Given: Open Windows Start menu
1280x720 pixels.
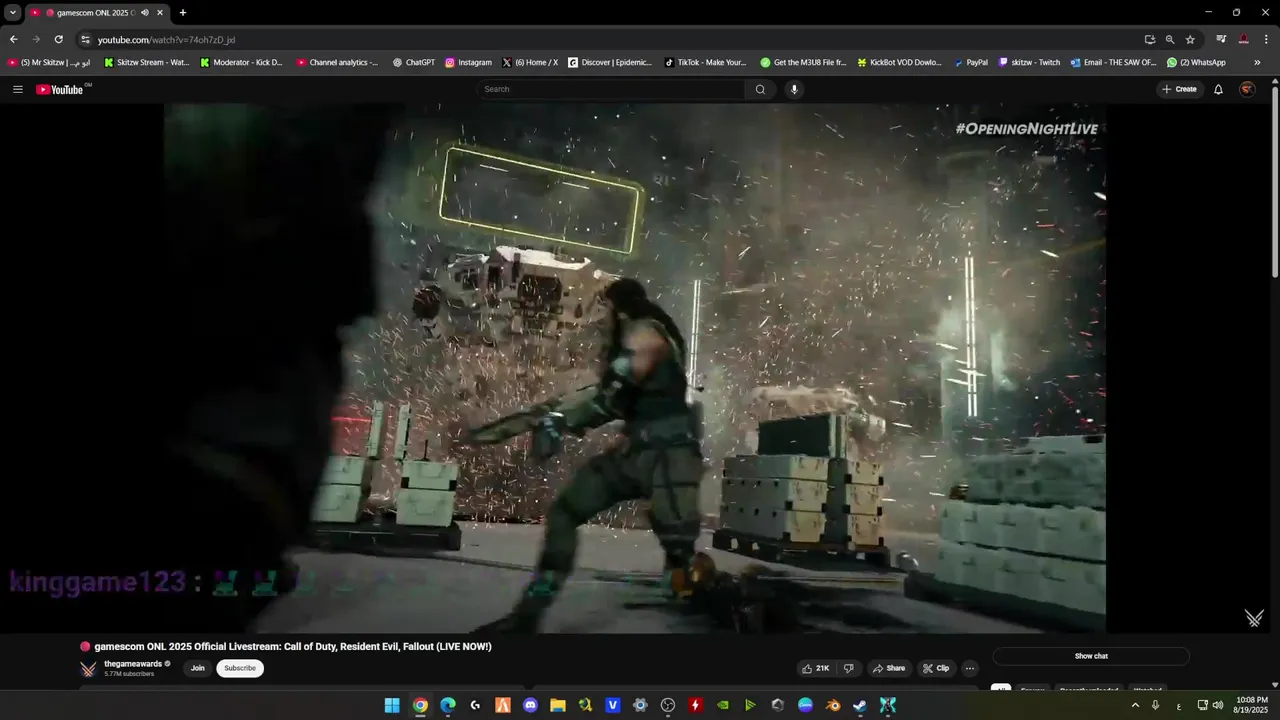Looking at the screenshot, I should point(392,705).
